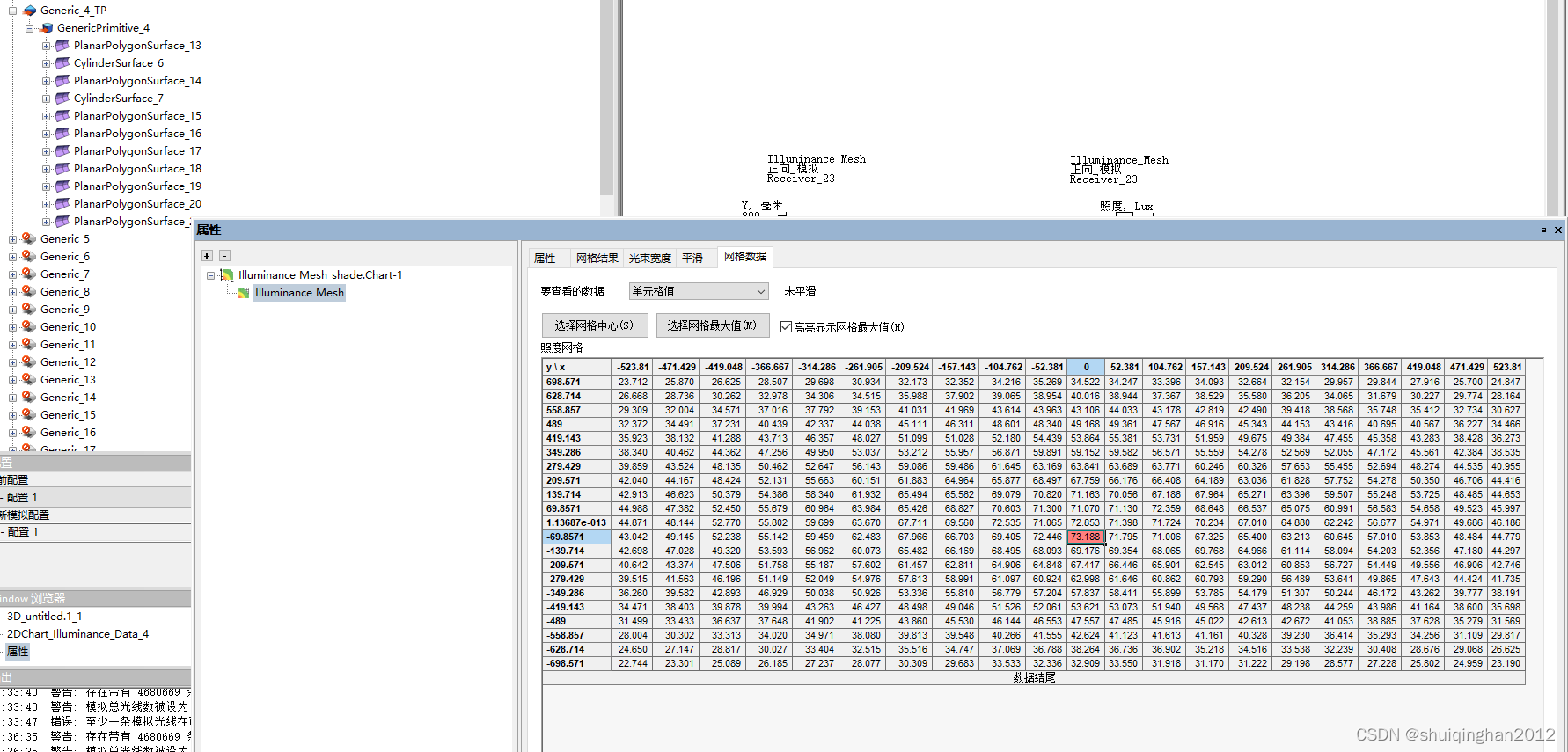The height and width of the screenshot is (752, 1568).
Task: Click the Generic_6 object icon
Action: point(29,256)
